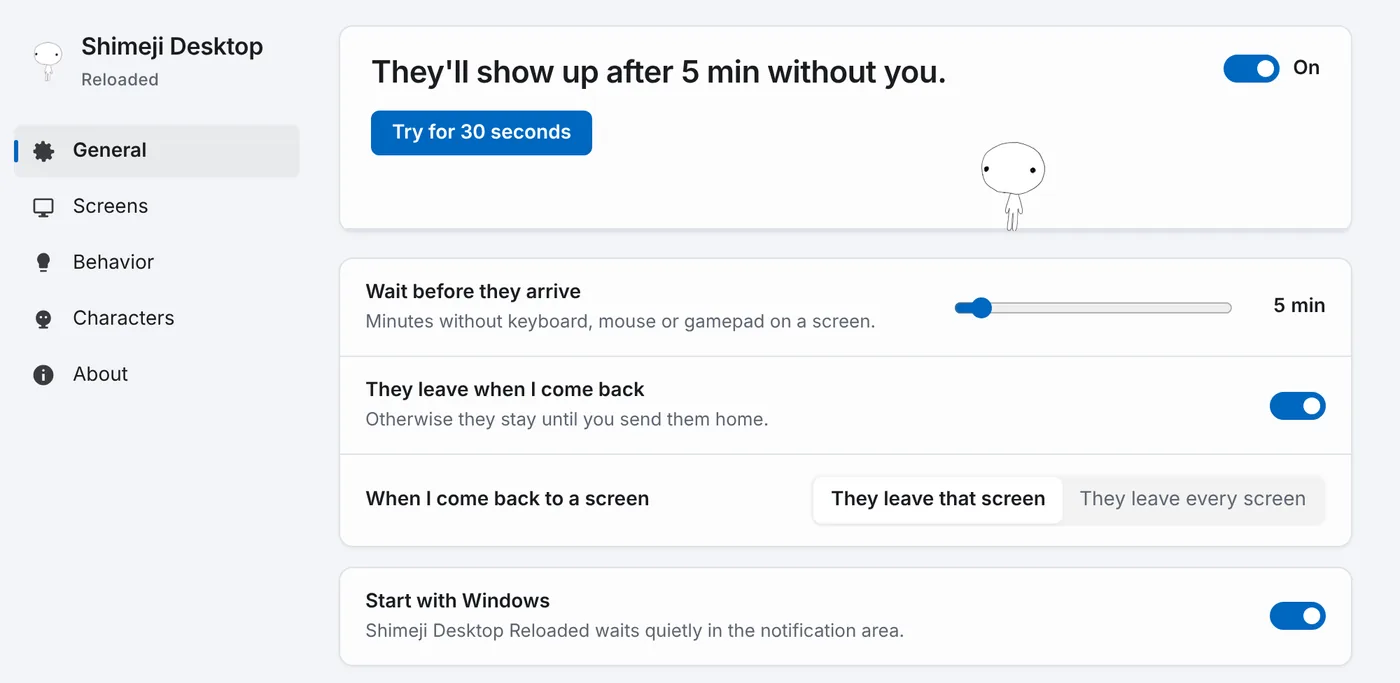The height and width of the screenshot is (683, 1400).
Task: Click Try for 30 seconds button
Action: click(x=481, y=133)
